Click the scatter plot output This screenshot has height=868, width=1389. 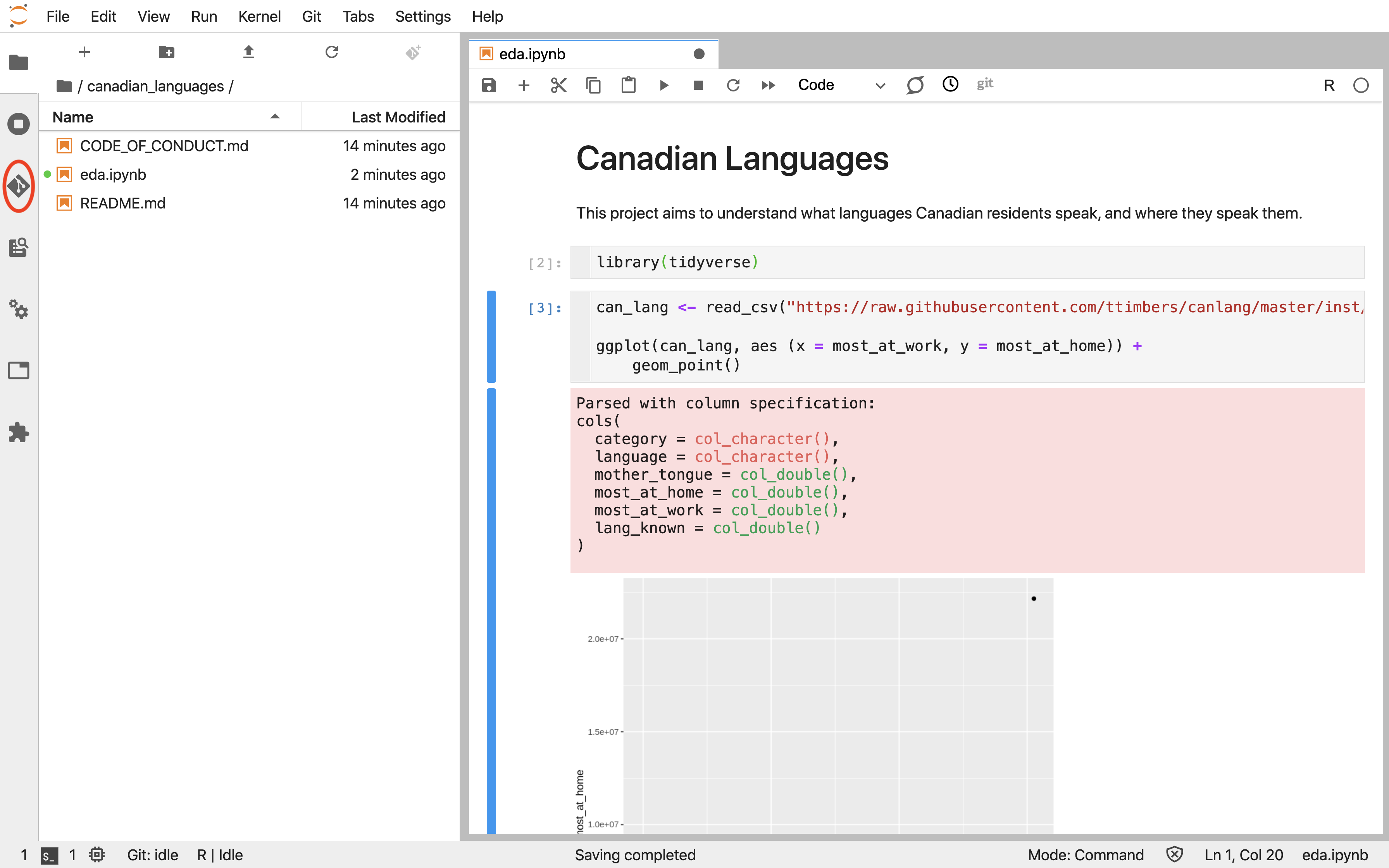(x=815, y=706)
